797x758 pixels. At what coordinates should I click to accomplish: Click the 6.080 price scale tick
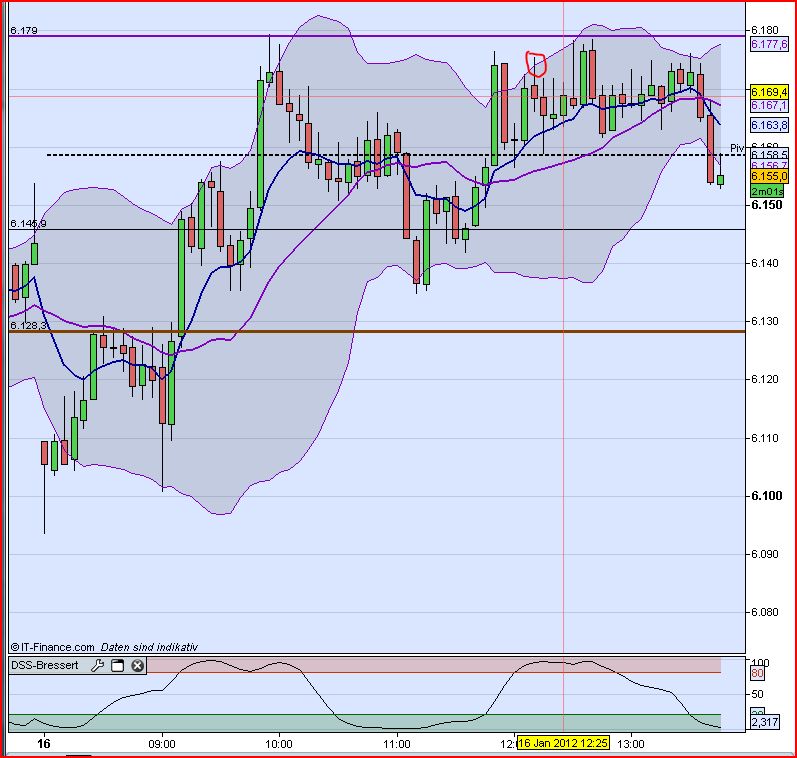point(765,612)
